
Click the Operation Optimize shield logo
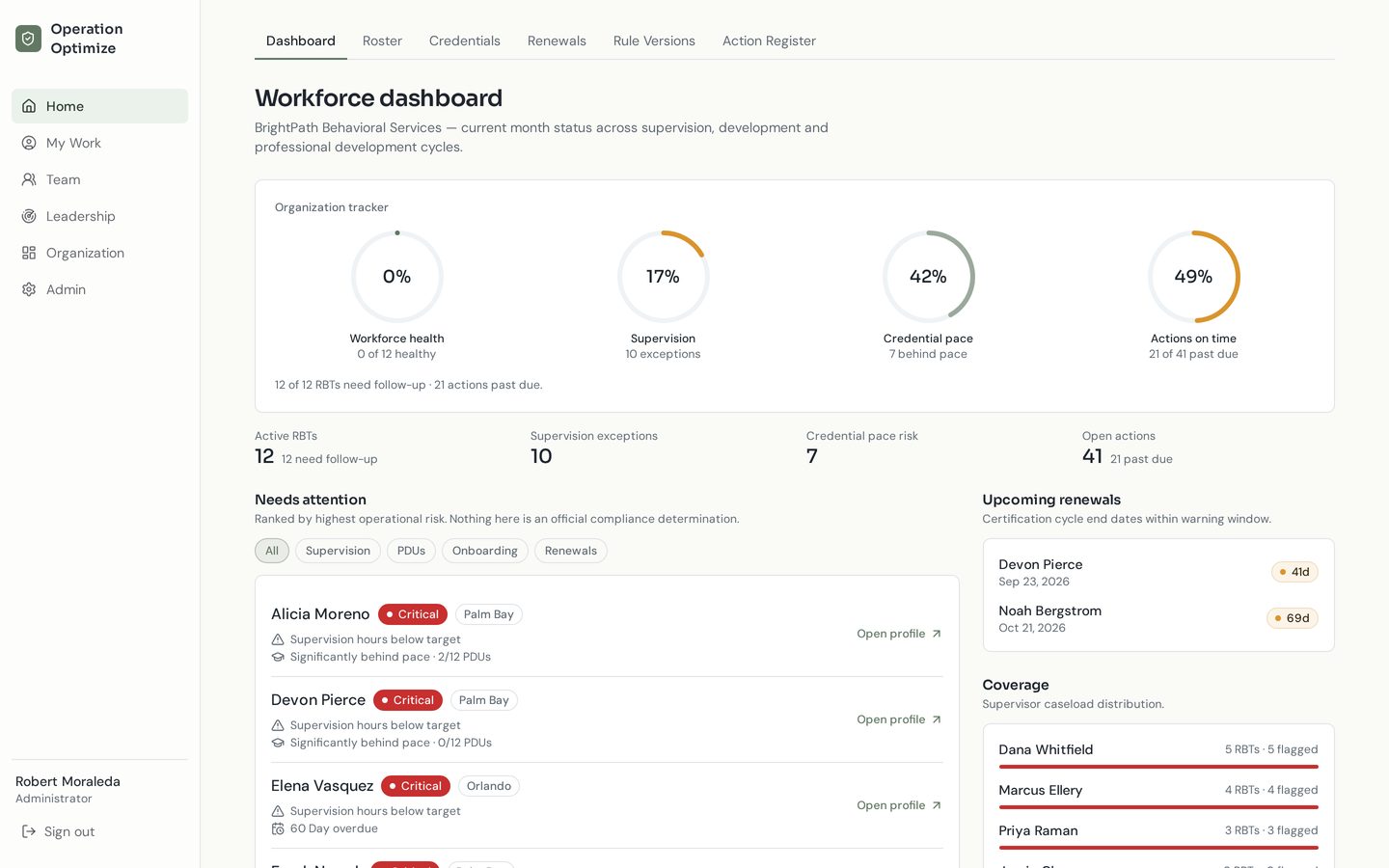[29, 39]
